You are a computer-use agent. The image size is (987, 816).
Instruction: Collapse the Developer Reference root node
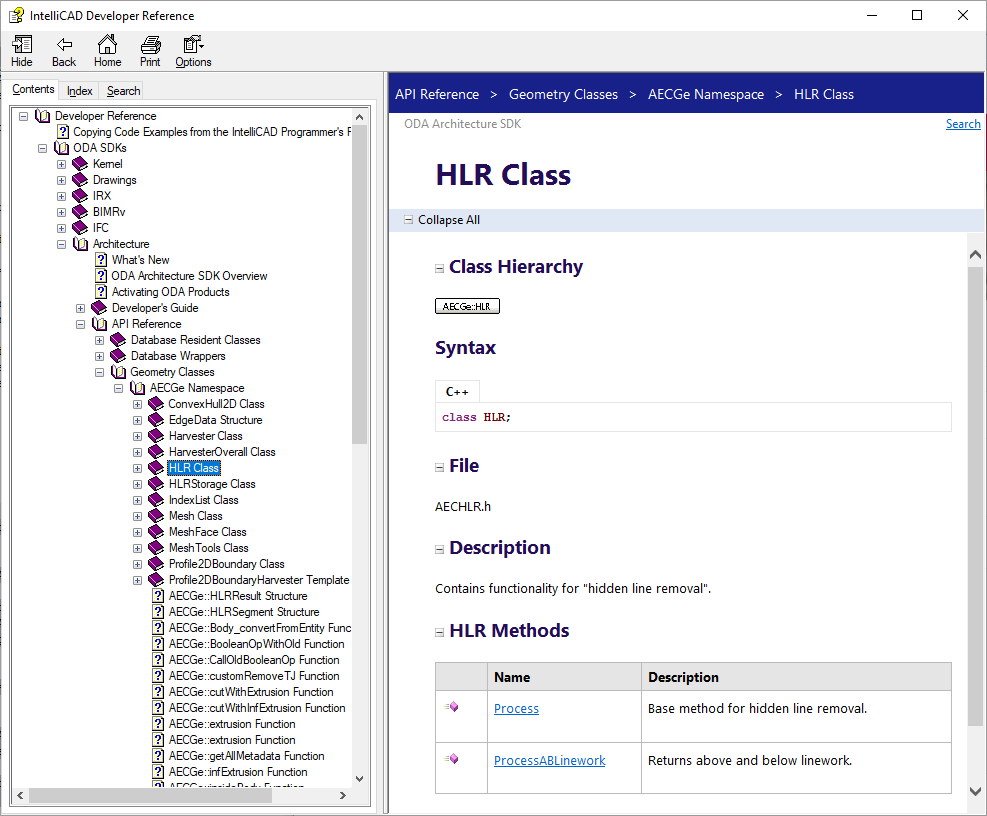(x=23, y=116)
